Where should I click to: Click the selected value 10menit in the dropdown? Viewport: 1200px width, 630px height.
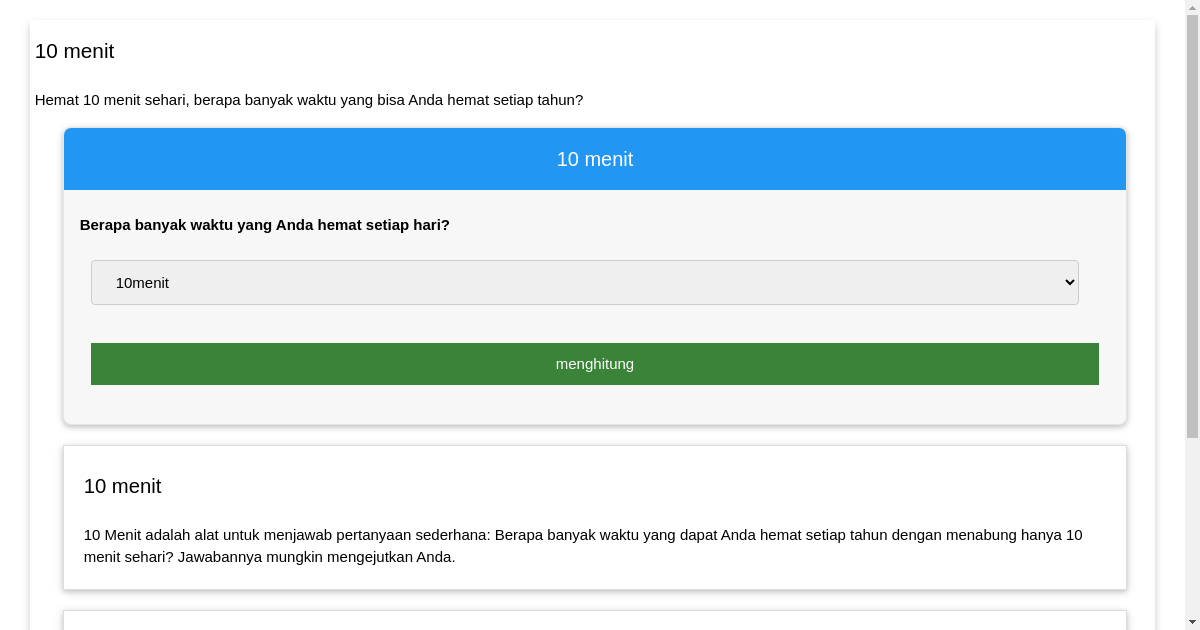[142, 282]
